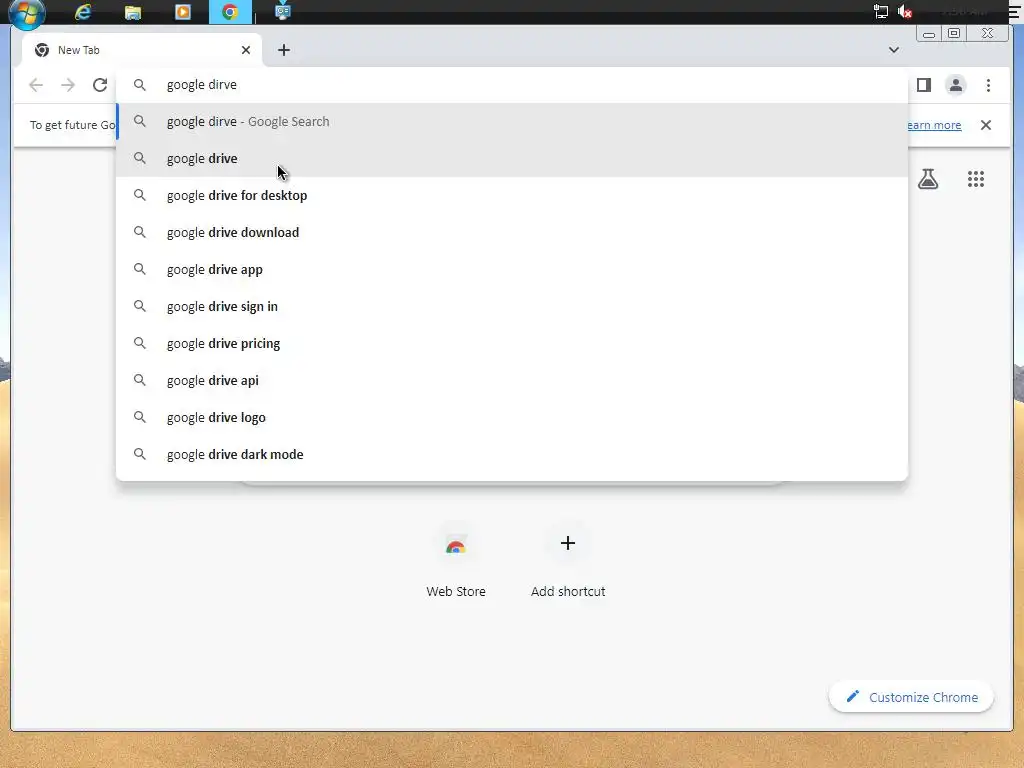Select 'google drive download' suggestion
The image size is (1024, 768).
(511, 232)
